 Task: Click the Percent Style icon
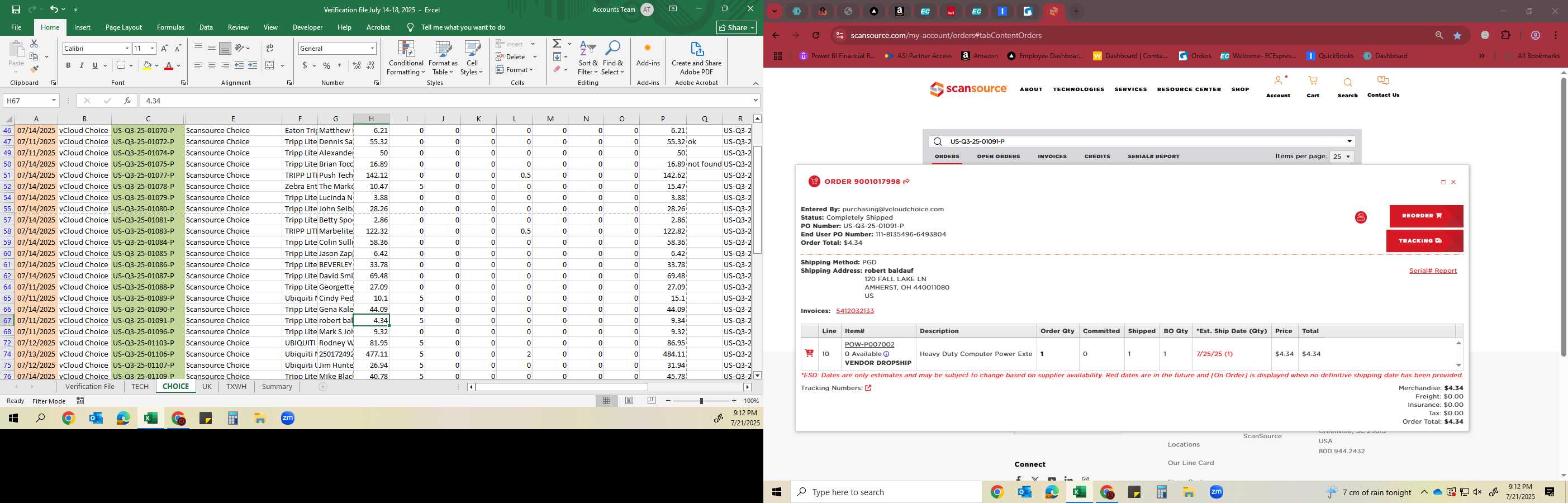(x=327, y=66)
